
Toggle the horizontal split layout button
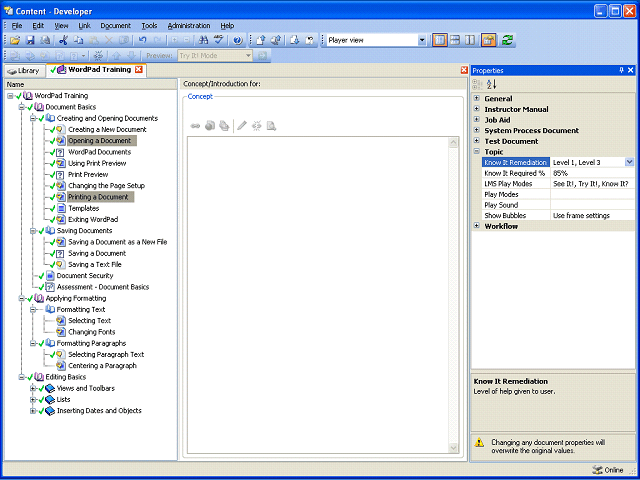pos(455,40)
